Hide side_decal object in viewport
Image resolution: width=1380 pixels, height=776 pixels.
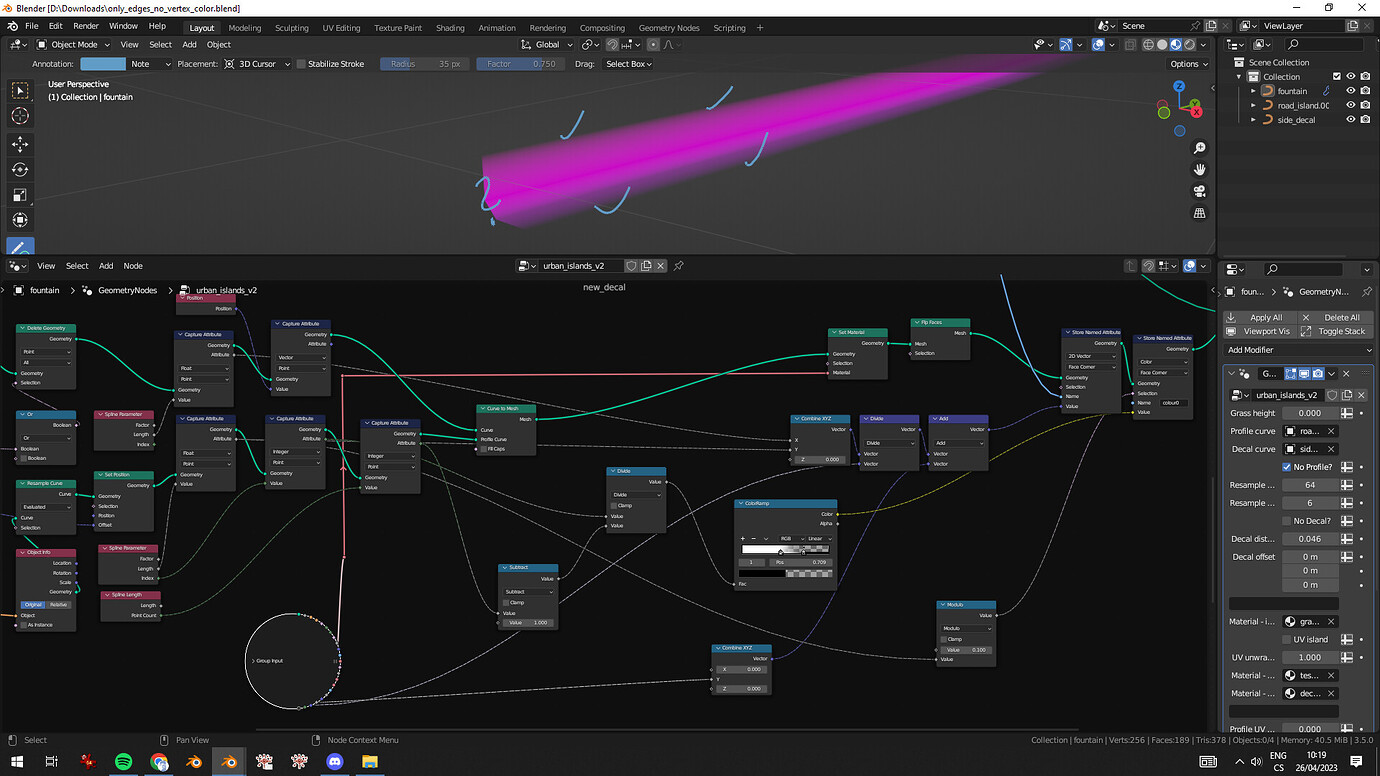(x=1350, y=119)
